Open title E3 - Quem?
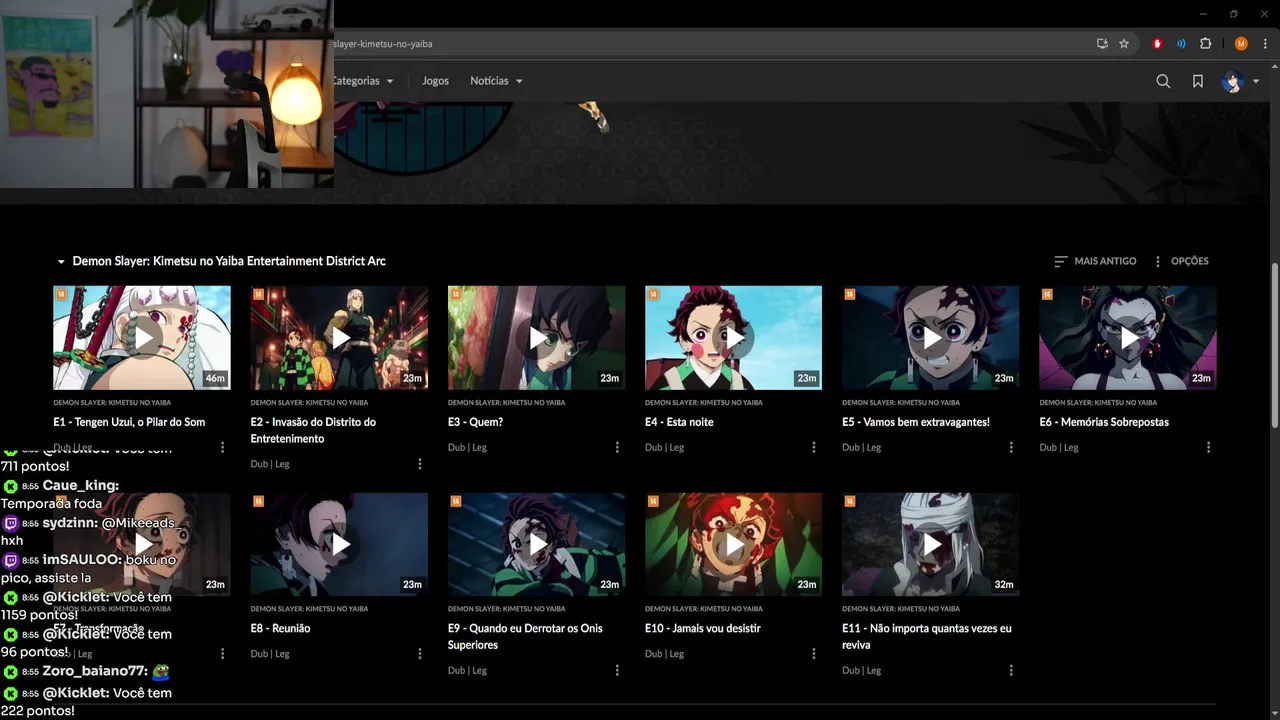Screen dimensions: 1280x720 (475, 422)
